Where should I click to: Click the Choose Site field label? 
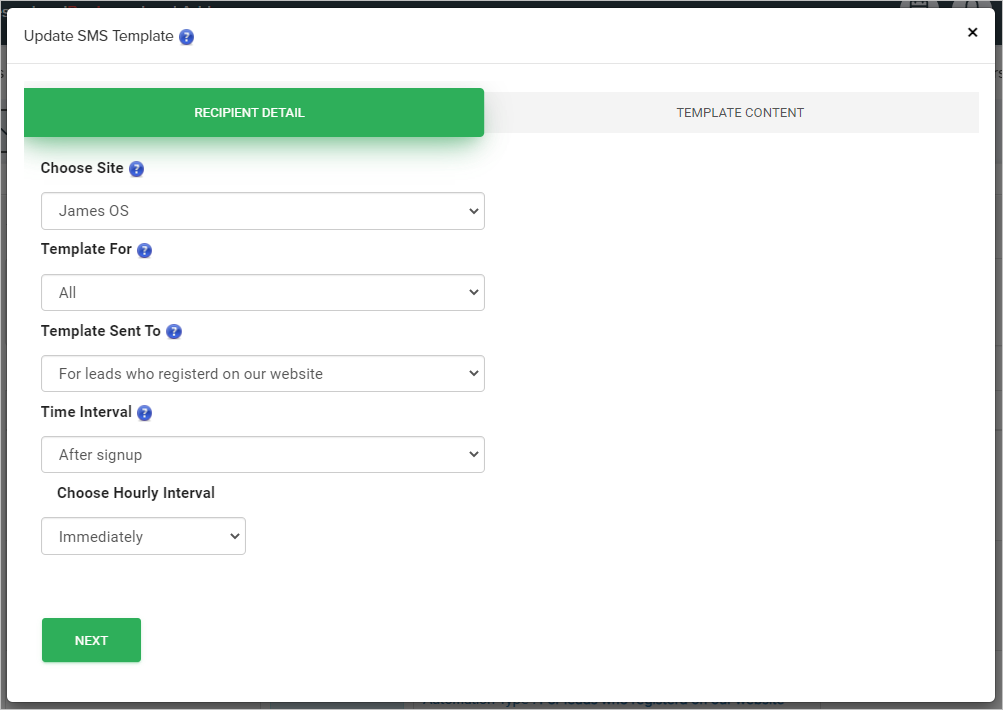(82, 168)
